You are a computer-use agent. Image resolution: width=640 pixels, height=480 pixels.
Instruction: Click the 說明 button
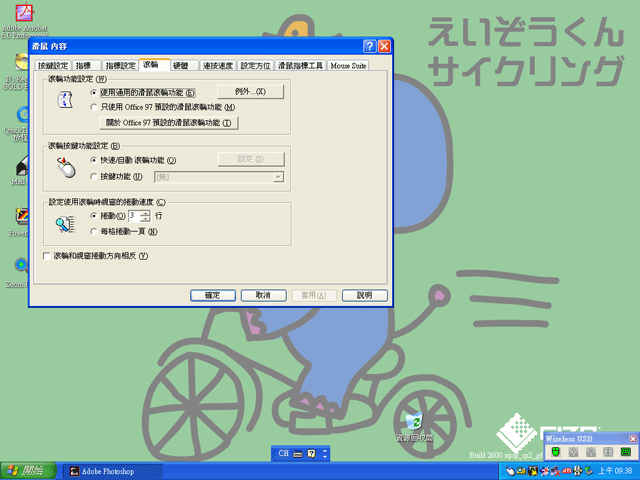point(364,295)
